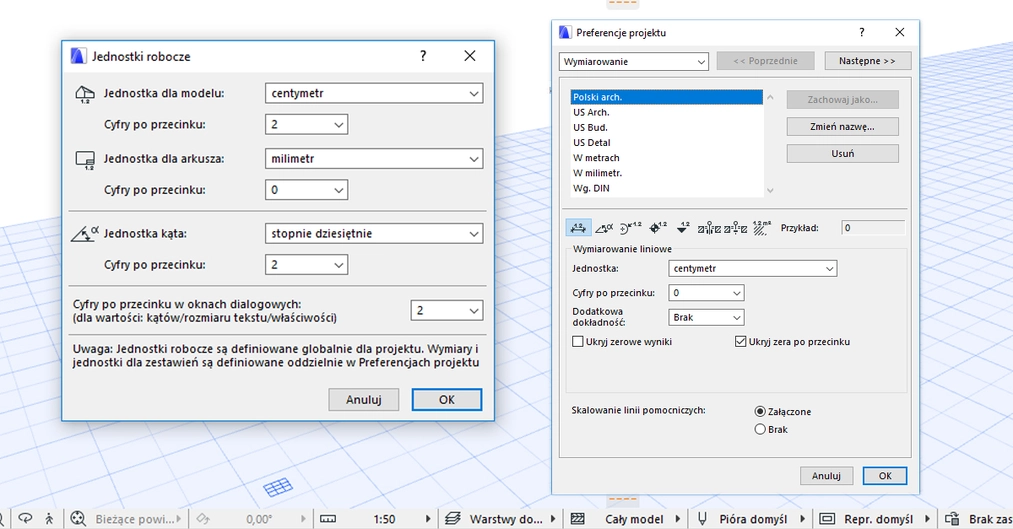Select the level dimensions icon
1013x529 pixels.
658,227
